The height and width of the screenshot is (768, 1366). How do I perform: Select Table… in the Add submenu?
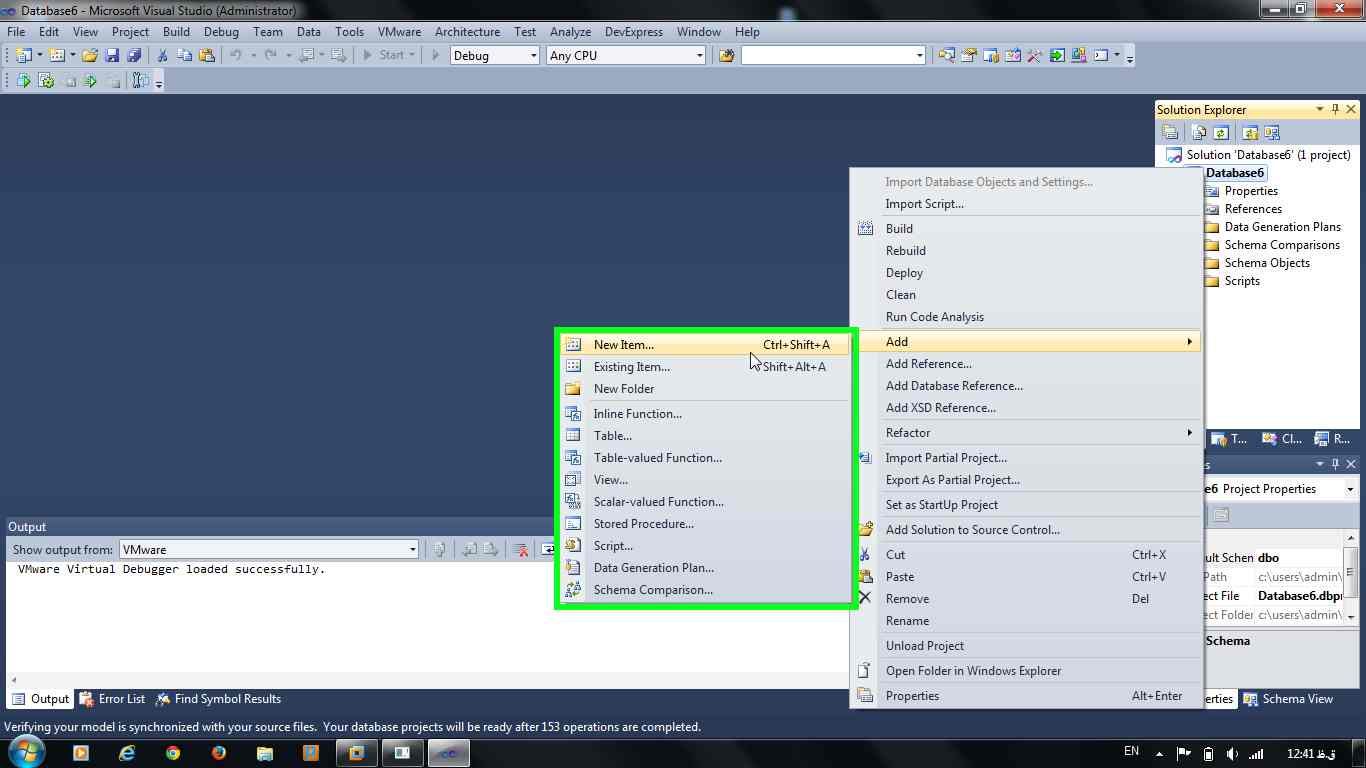point(612,436)
